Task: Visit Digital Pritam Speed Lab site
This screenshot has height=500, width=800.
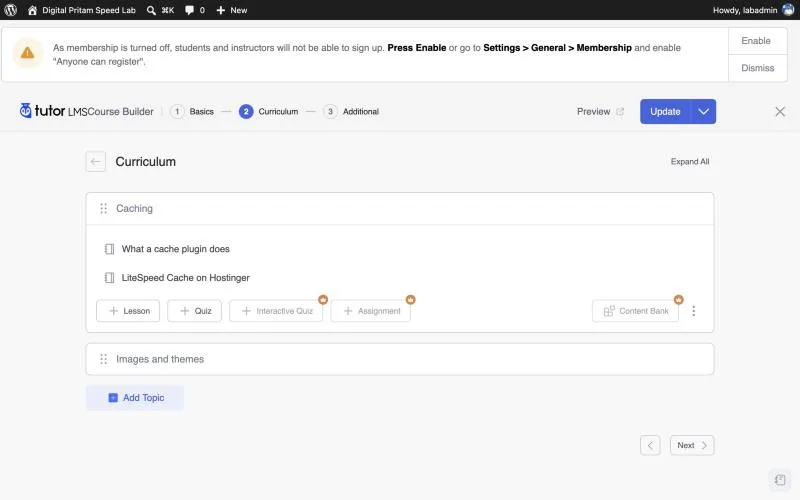Action: pos(82,10)
